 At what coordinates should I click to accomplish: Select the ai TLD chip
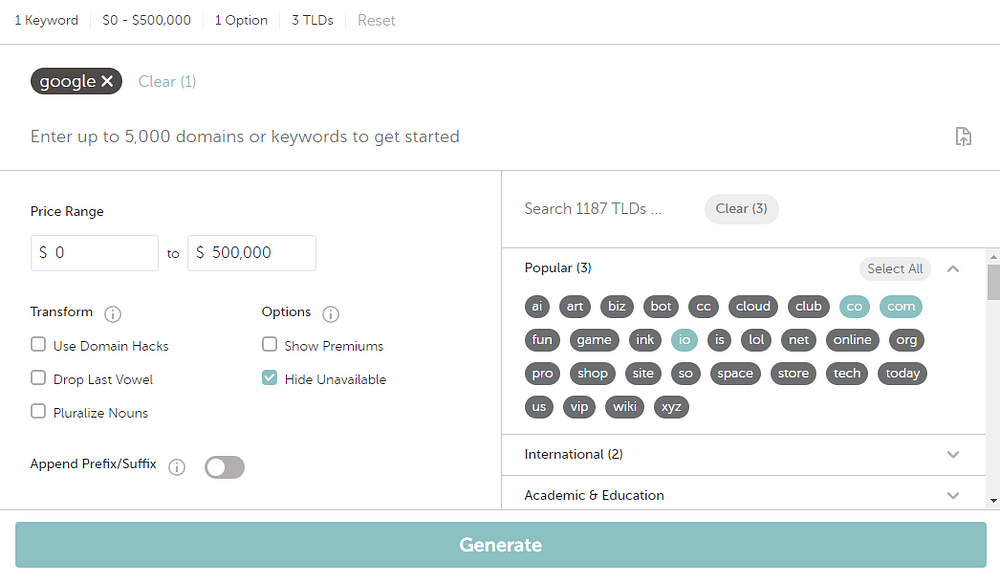point(537,307)
